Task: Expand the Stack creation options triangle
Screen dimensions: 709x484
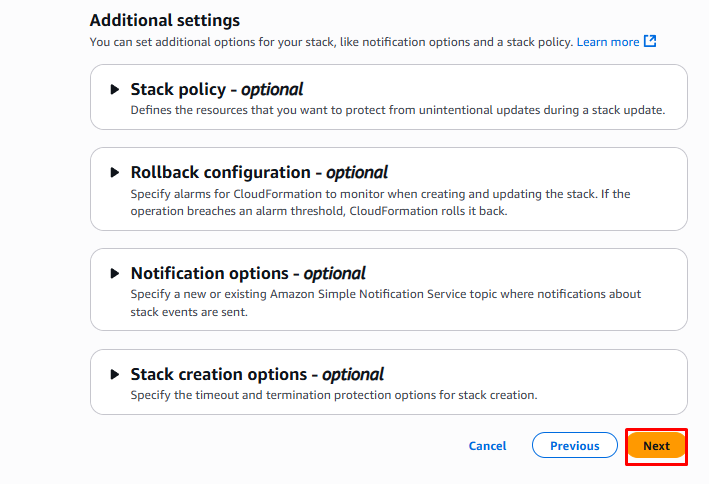Action: pos(115,375)
